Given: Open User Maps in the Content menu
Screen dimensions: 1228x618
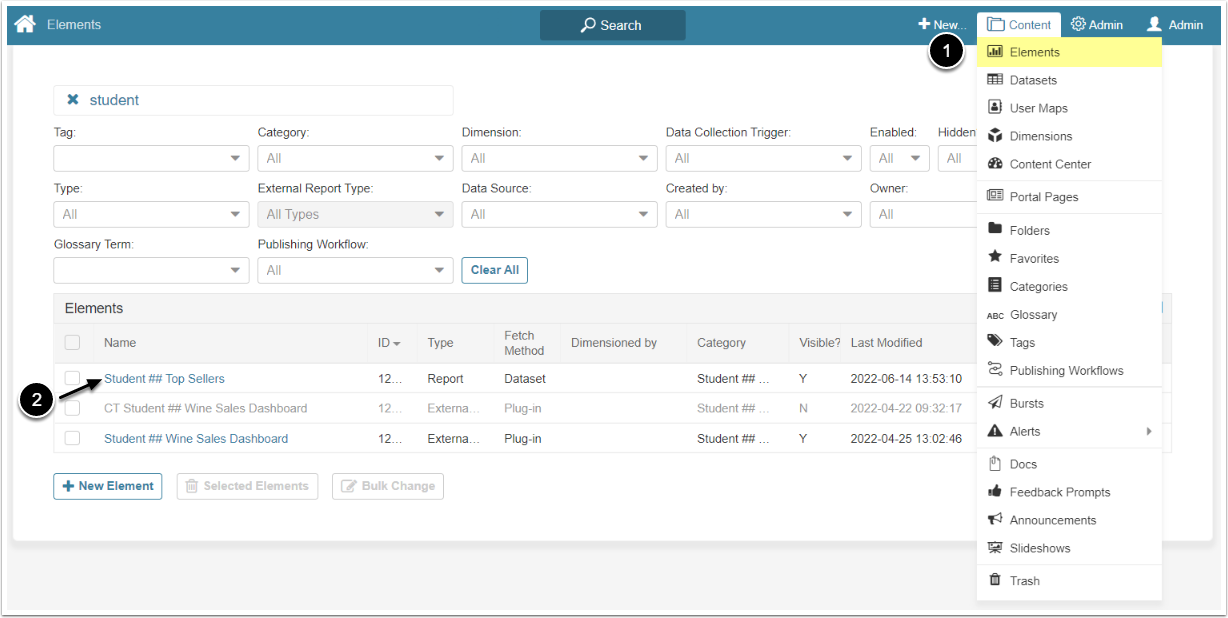Looking at the screenshot, I should (x=1038, y=108).
